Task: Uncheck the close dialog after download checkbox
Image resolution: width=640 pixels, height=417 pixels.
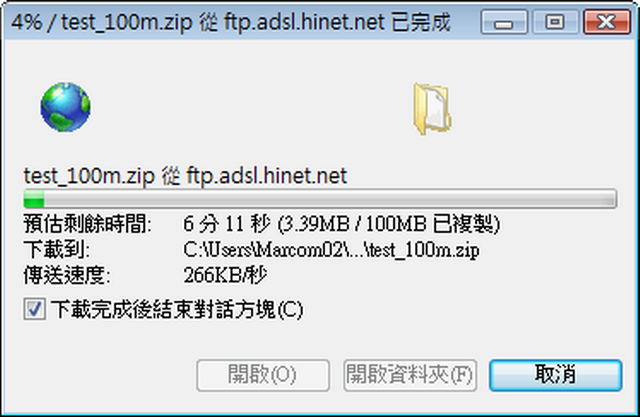Action: pos(34,309)
